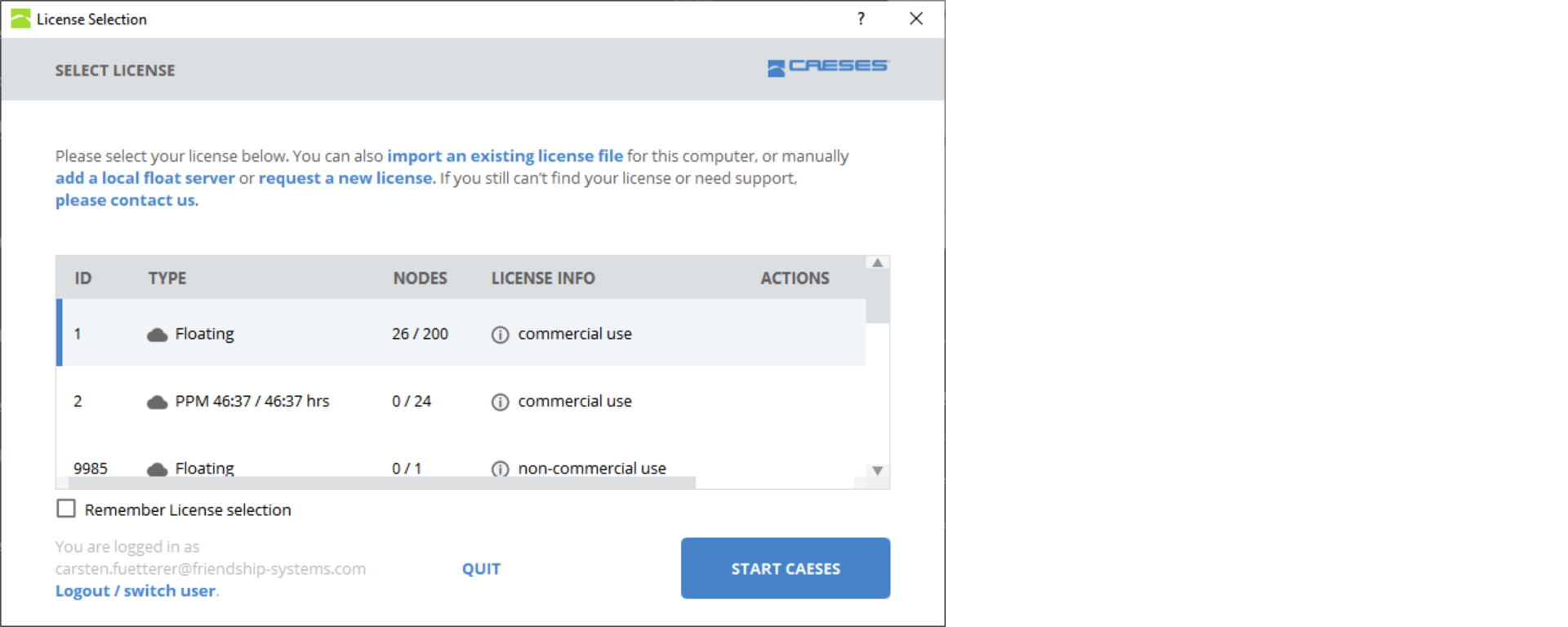Select license ID 1 cell
Viewport: 1568px width, 627px height.
click(78, 334)
